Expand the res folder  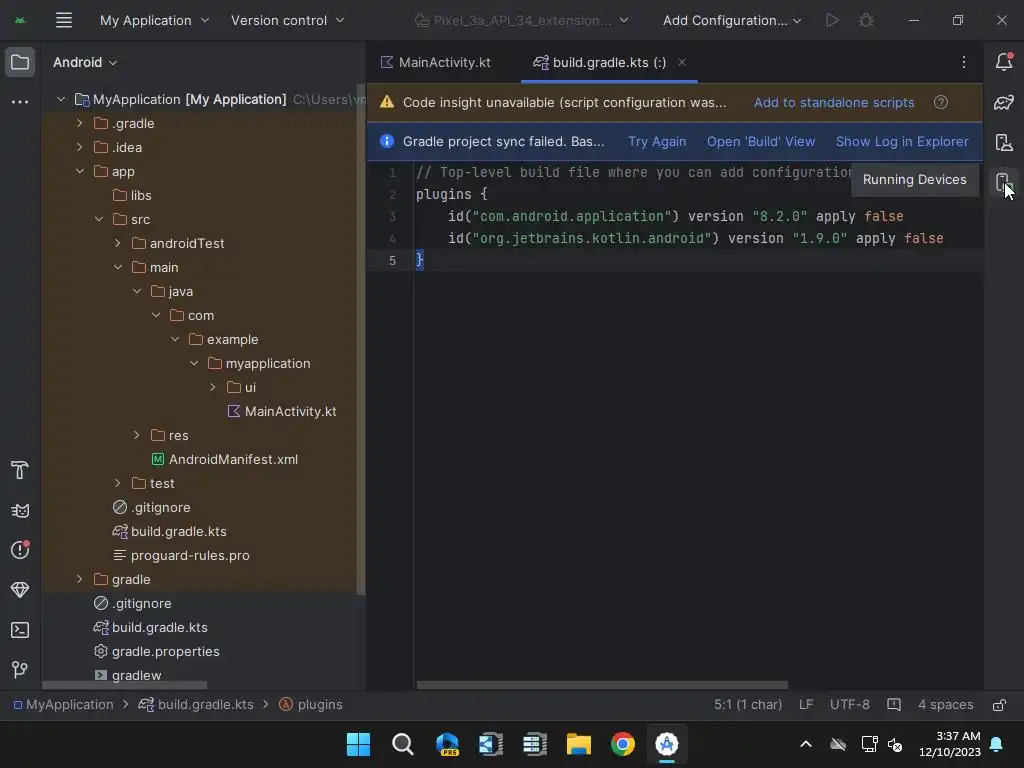136,436
